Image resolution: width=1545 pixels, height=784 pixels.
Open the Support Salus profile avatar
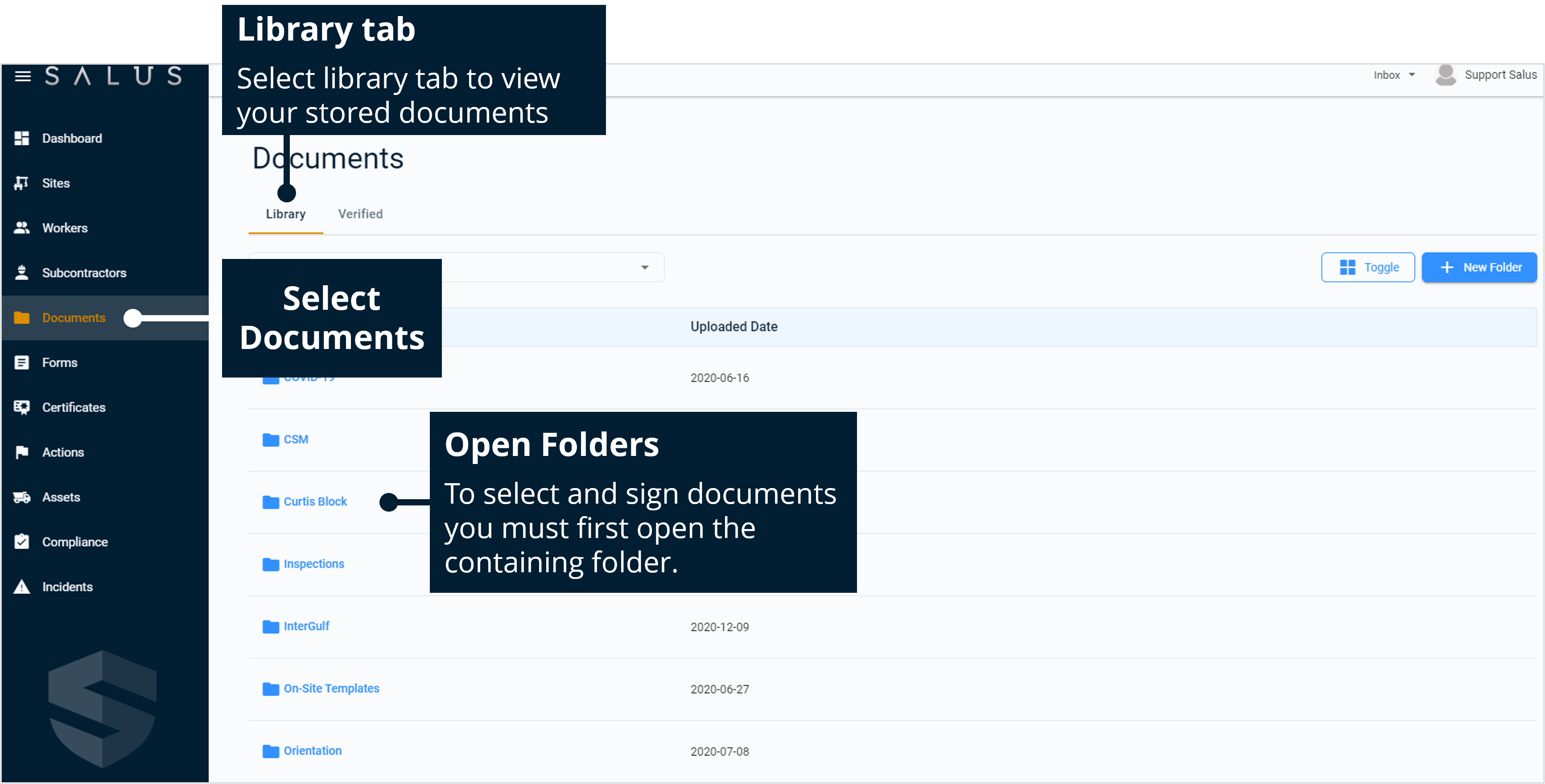[x=1446, y=75]
